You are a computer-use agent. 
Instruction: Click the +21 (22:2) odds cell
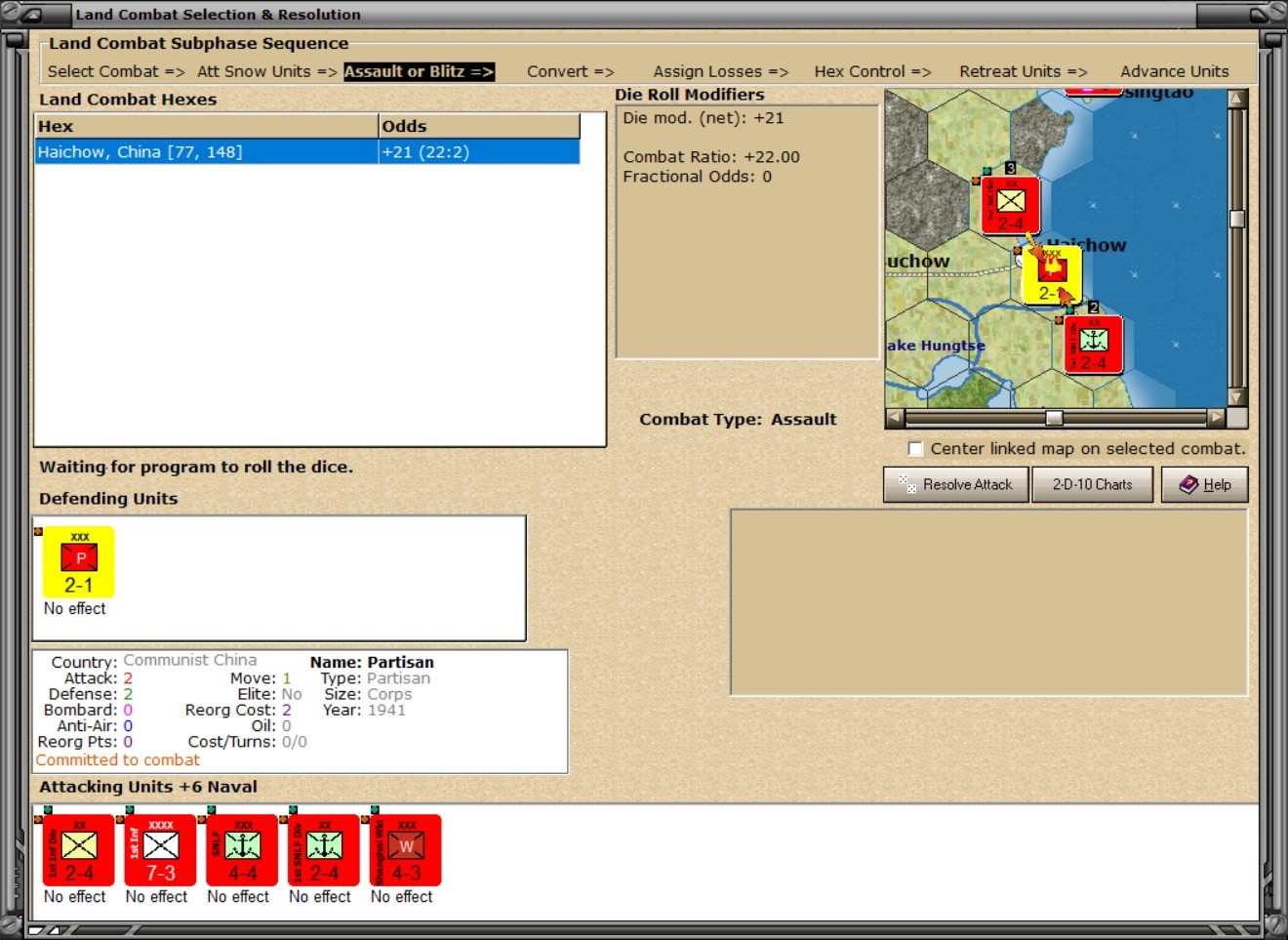pos(479,151)
